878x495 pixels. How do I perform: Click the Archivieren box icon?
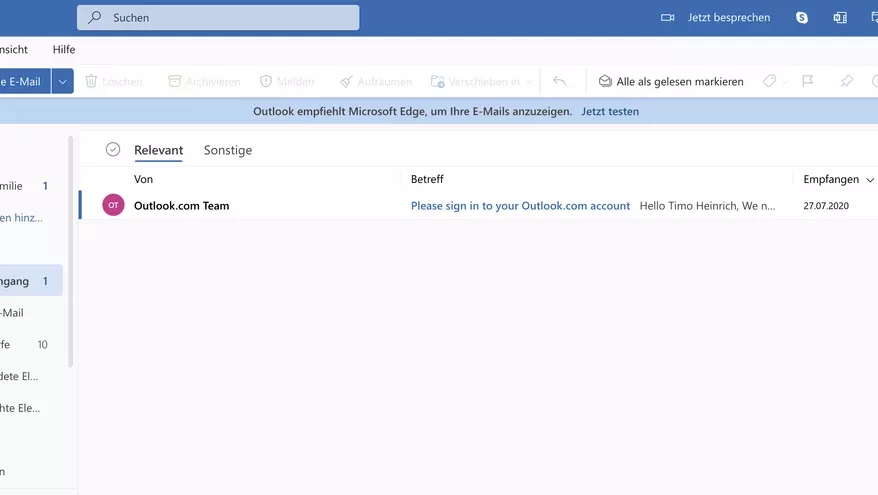click(x=175, y=81)
